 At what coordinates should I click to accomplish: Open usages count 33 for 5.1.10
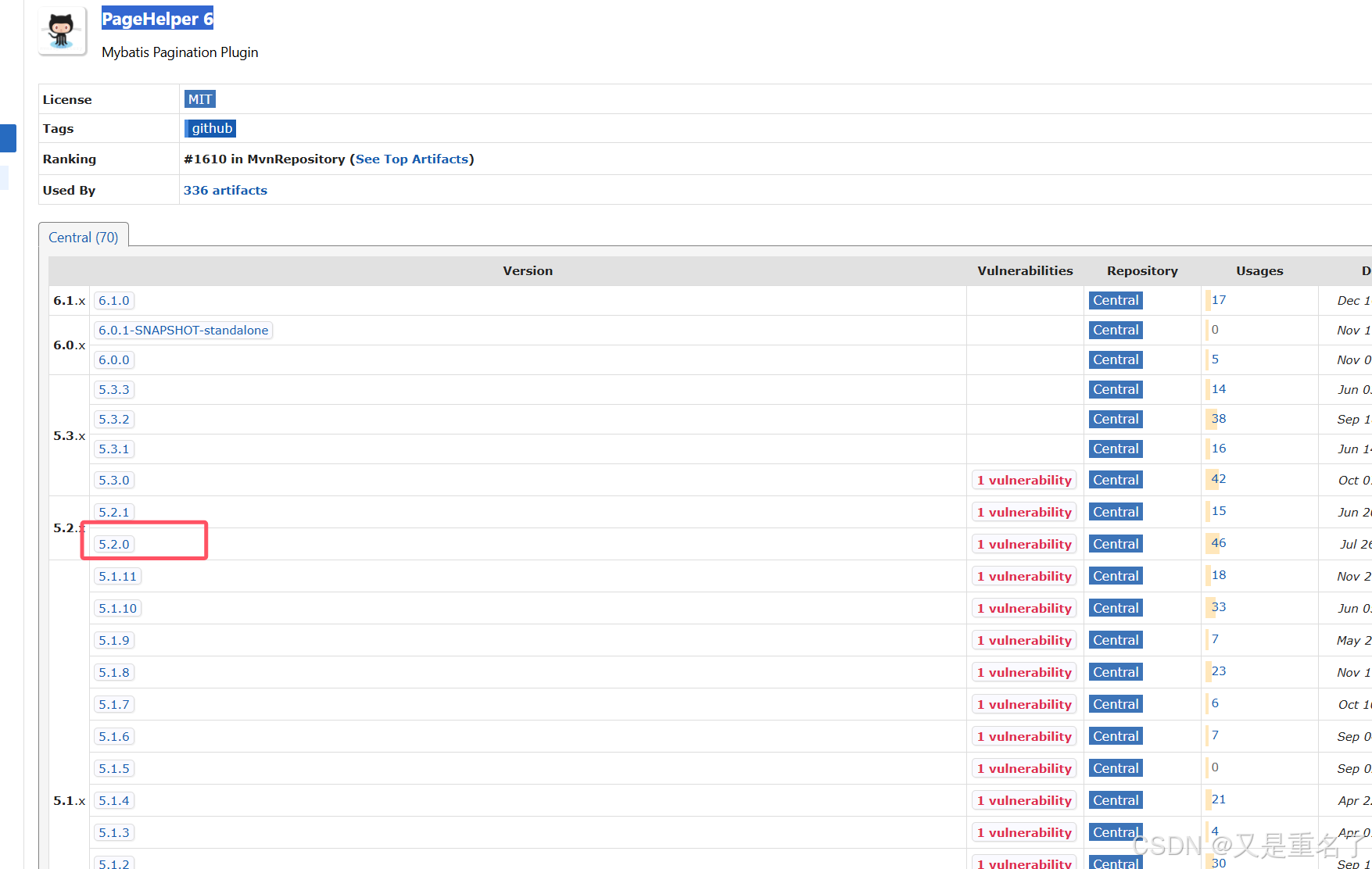(x=1219, y=607)
